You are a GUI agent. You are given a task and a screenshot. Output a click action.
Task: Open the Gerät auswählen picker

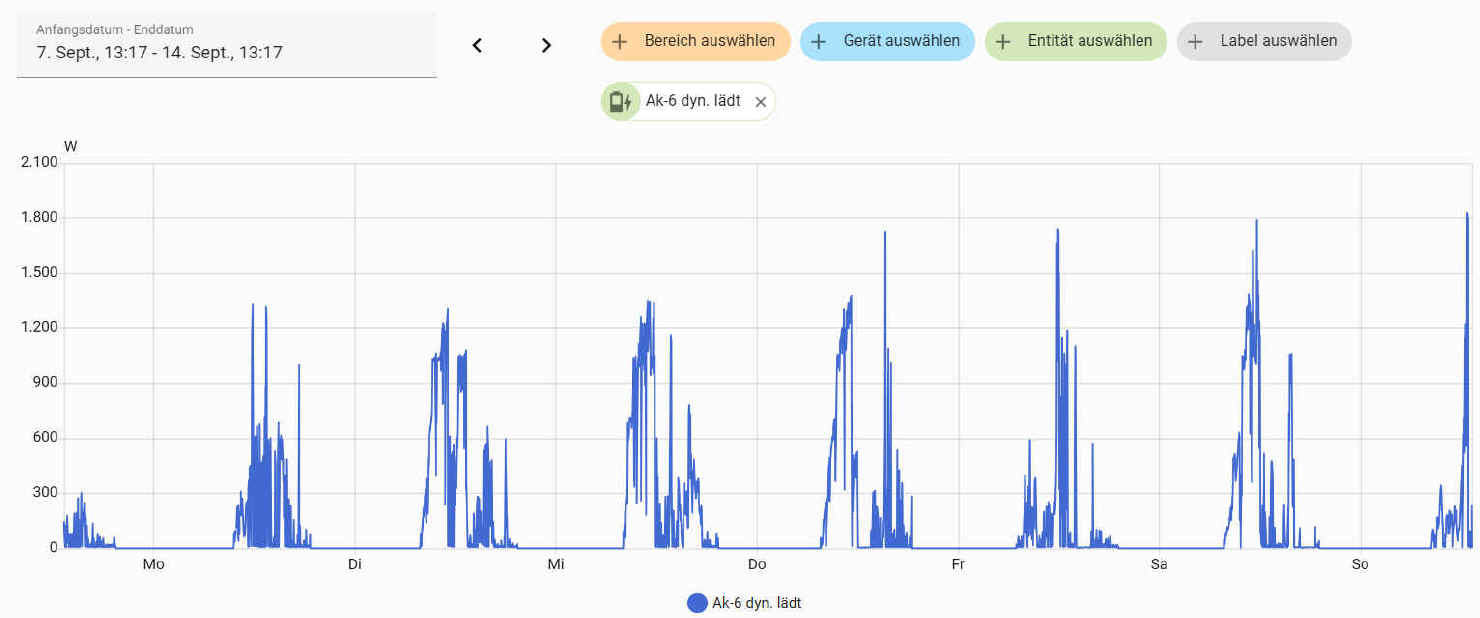click(x=901, y=42)
